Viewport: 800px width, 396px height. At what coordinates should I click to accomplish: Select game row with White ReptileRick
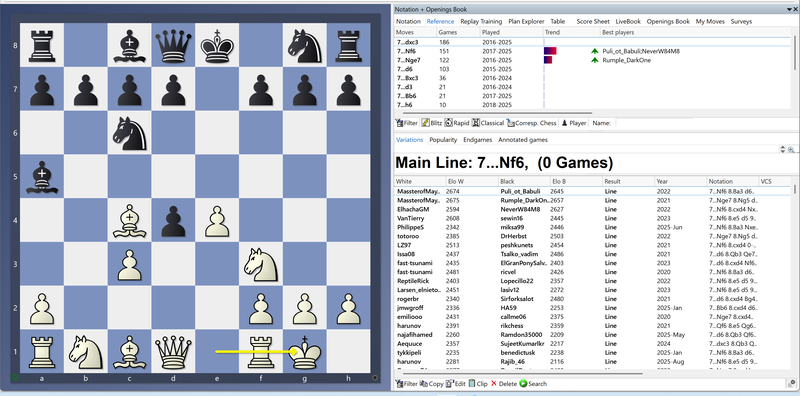tap(594, 281)
